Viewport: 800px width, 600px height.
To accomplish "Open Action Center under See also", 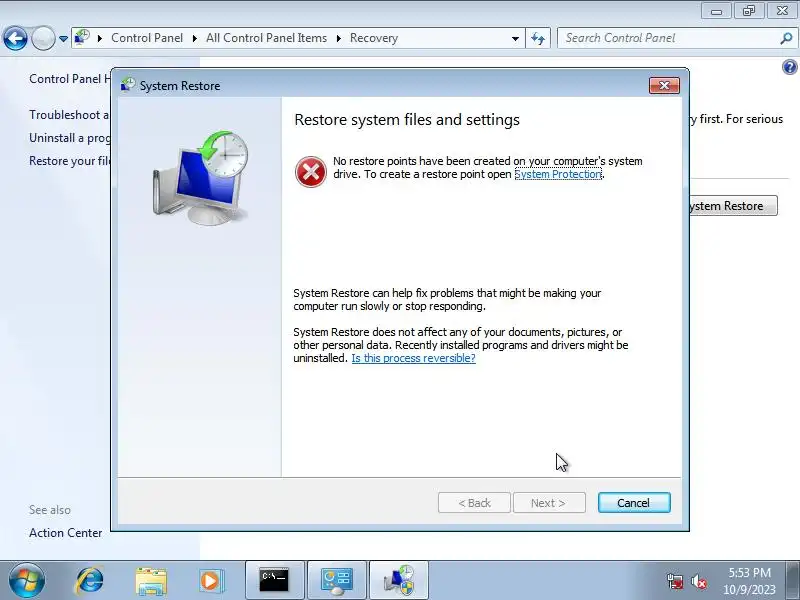I will (65, 533).
